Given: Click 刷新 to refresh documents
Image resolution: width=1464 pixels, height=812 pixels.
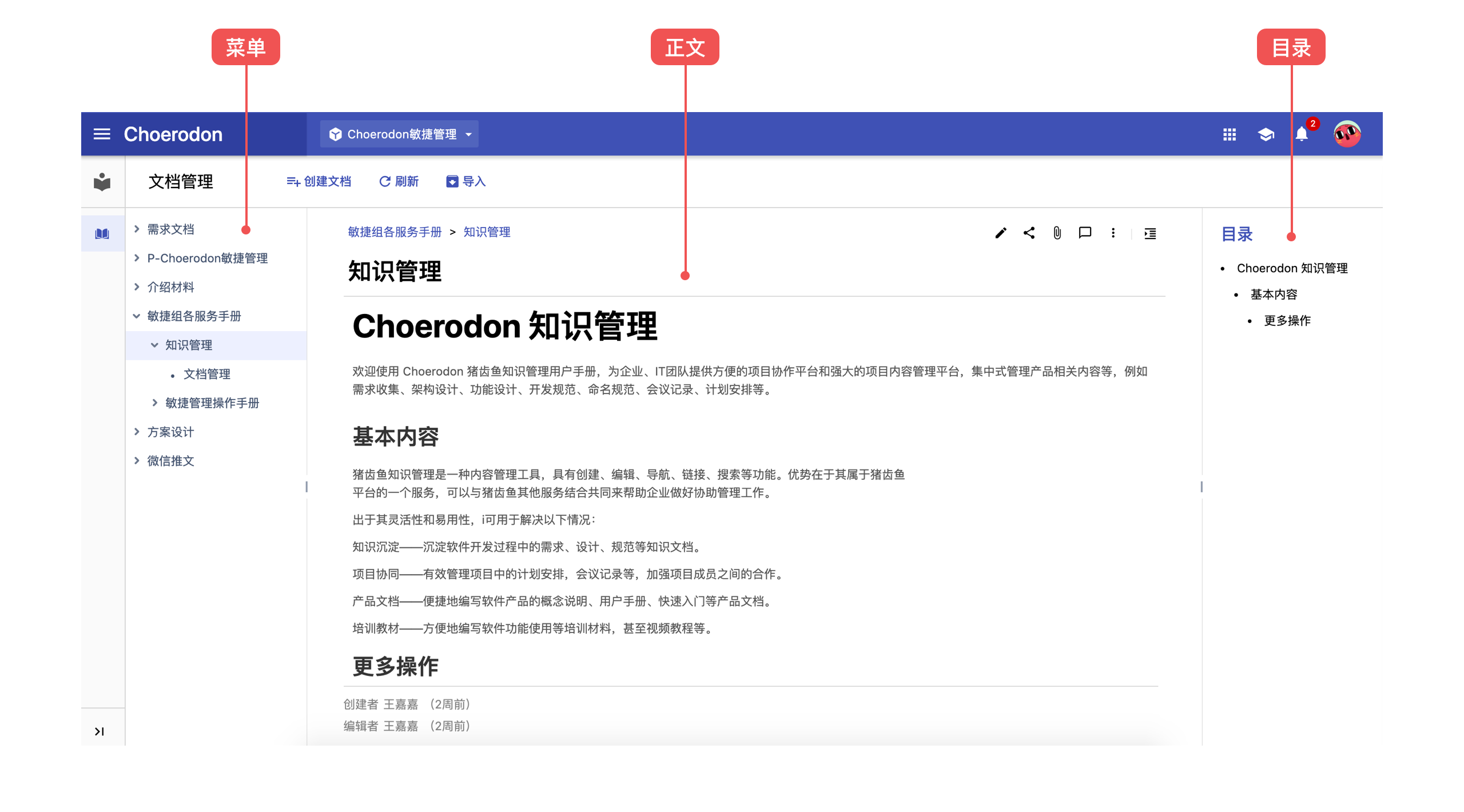Looking at the screenshot, I should click(x=399, y=181).
